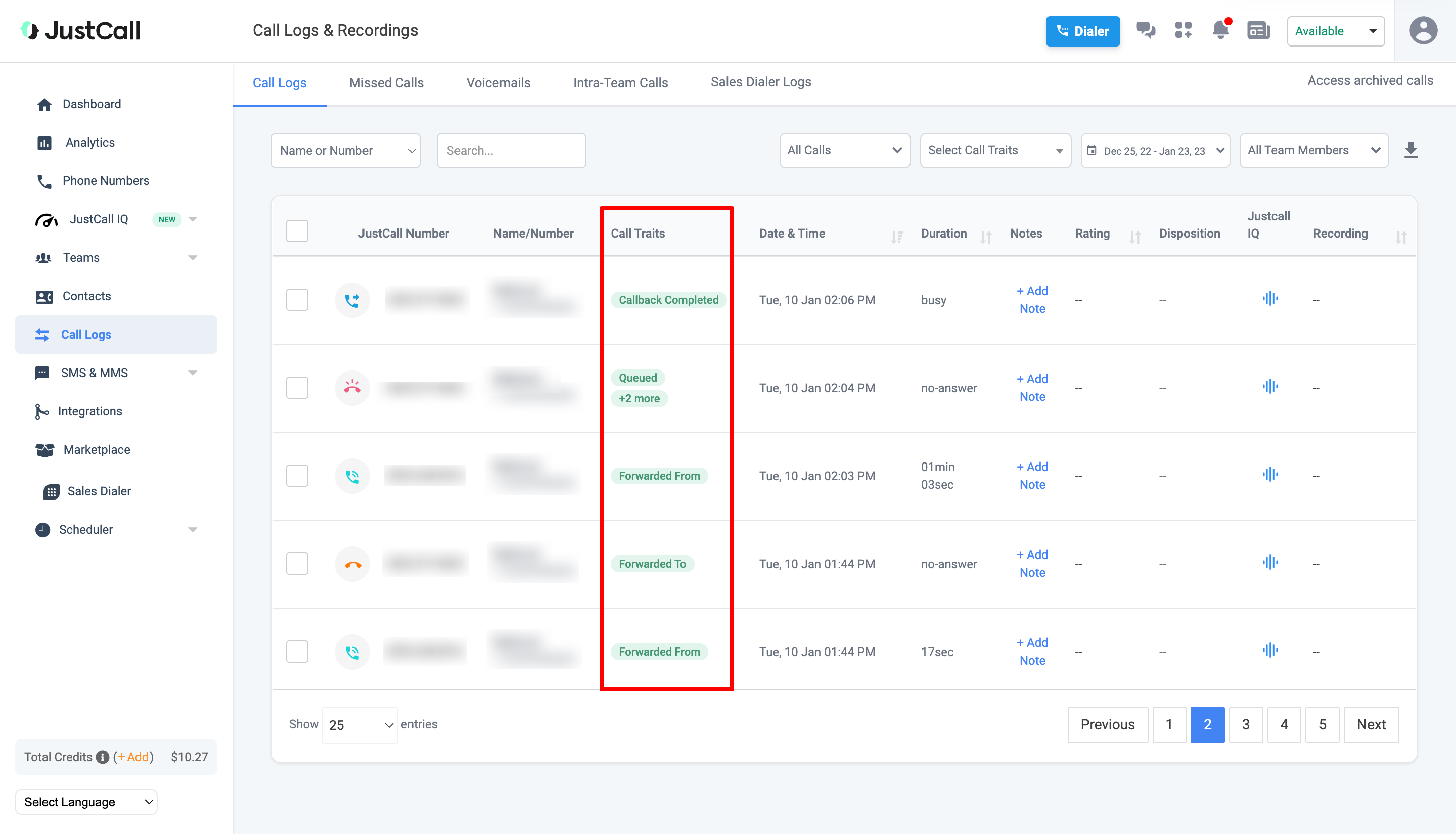1456x834 pixels.
Task: Open Integrations in sidebar
Action: click(90, 411)
